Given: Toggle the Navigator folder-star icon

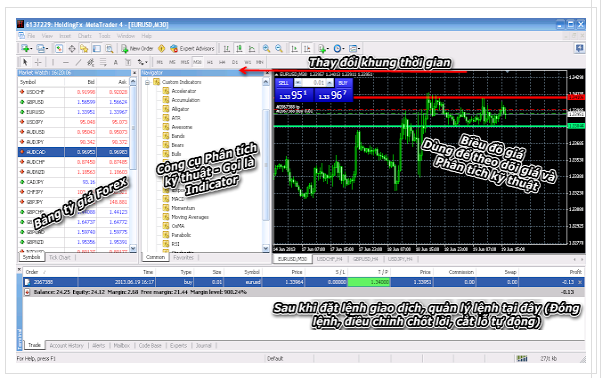Looking at the screenshot, I should (x=84, y=48).
